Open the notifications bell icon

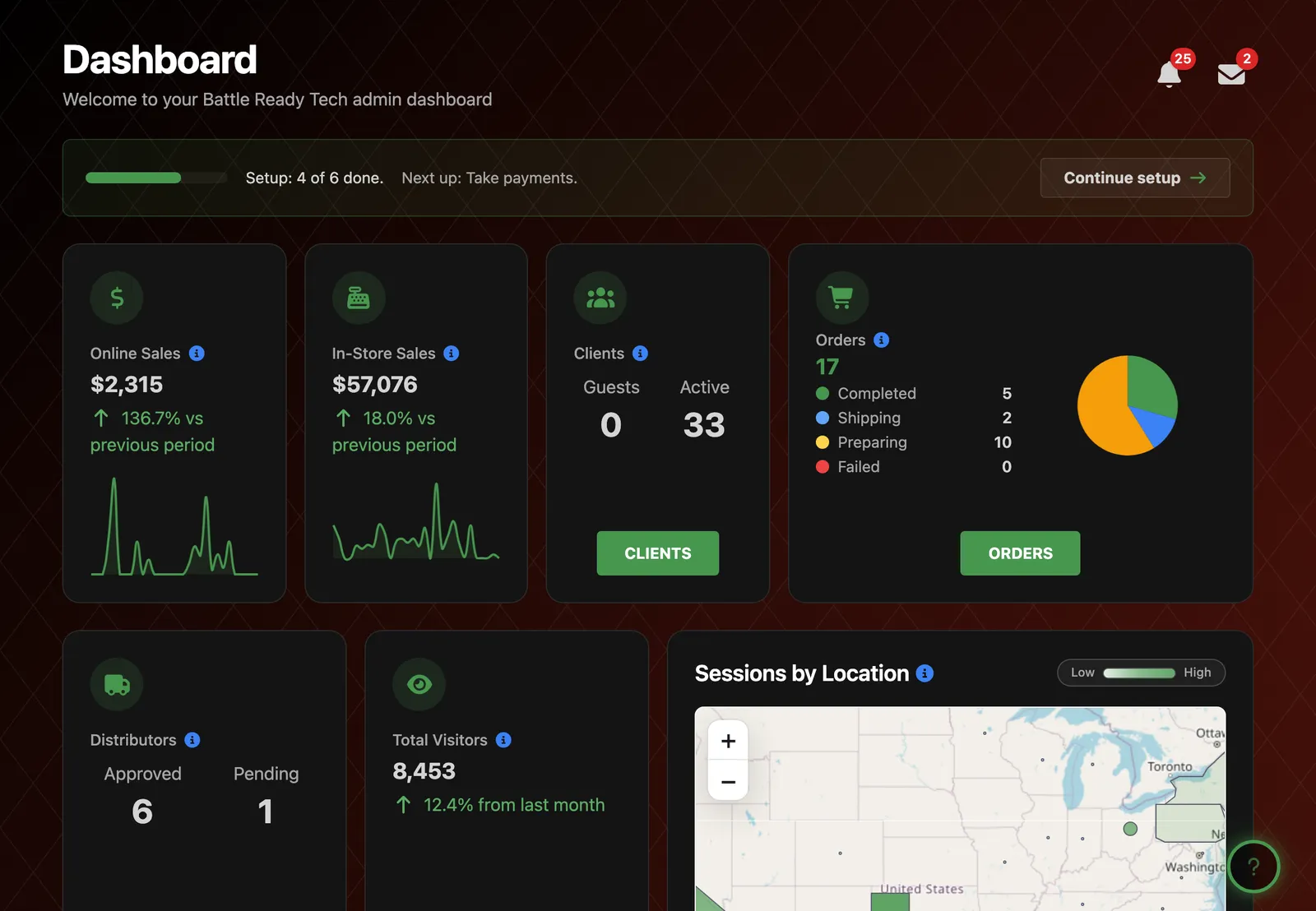pyautogui.click(x=1169, y=75)
